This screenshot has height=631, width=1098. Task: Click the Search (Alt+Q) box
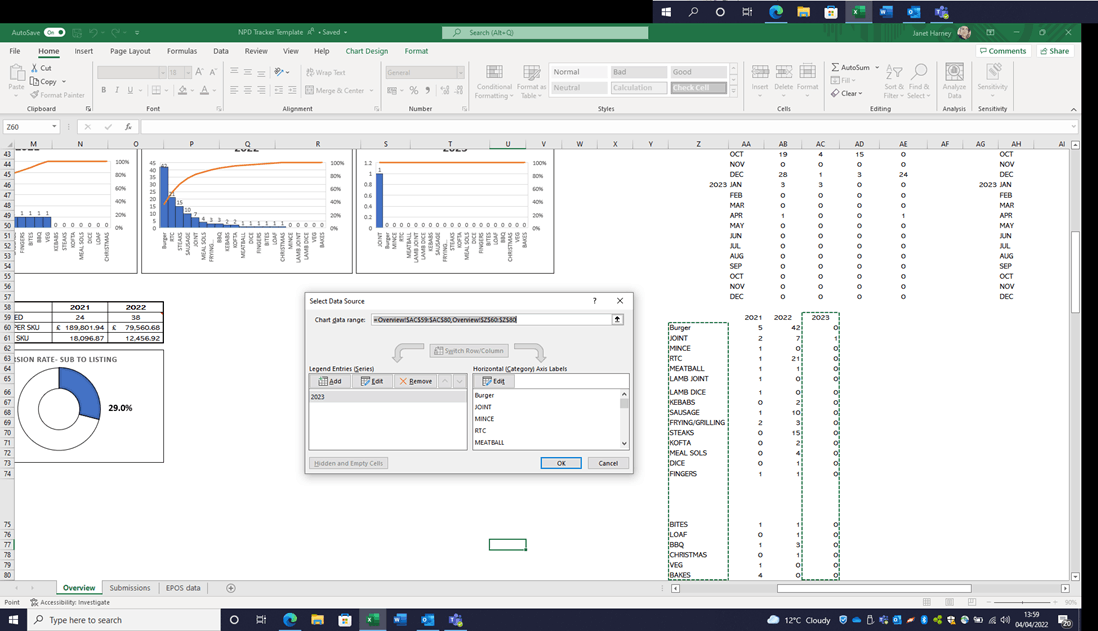pyautogui.click(x=545, y=32)
